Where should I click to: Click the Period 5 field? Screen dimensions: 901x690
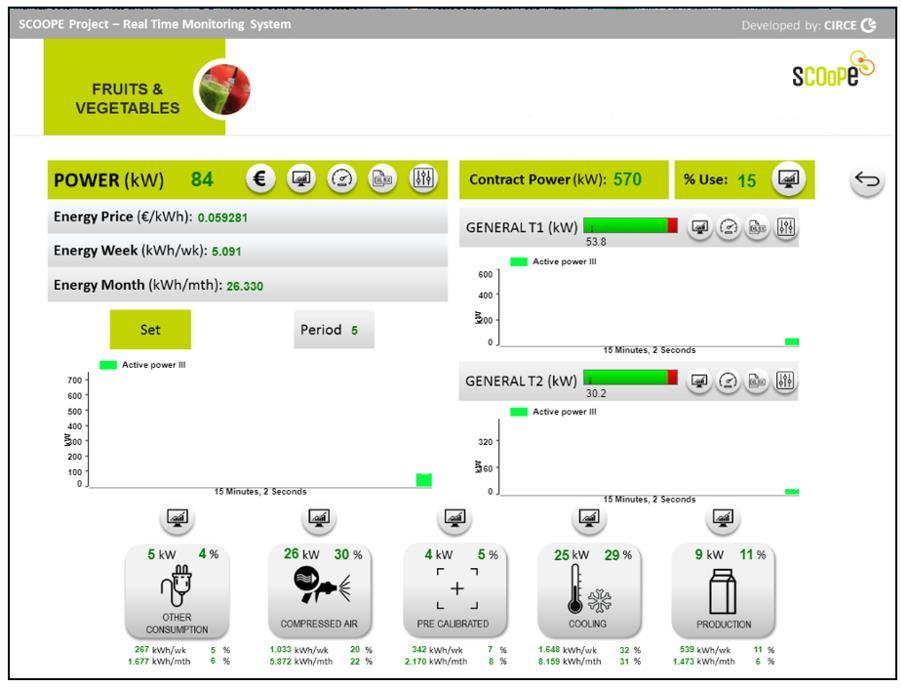pyautogui.click(x=334, y=330)
